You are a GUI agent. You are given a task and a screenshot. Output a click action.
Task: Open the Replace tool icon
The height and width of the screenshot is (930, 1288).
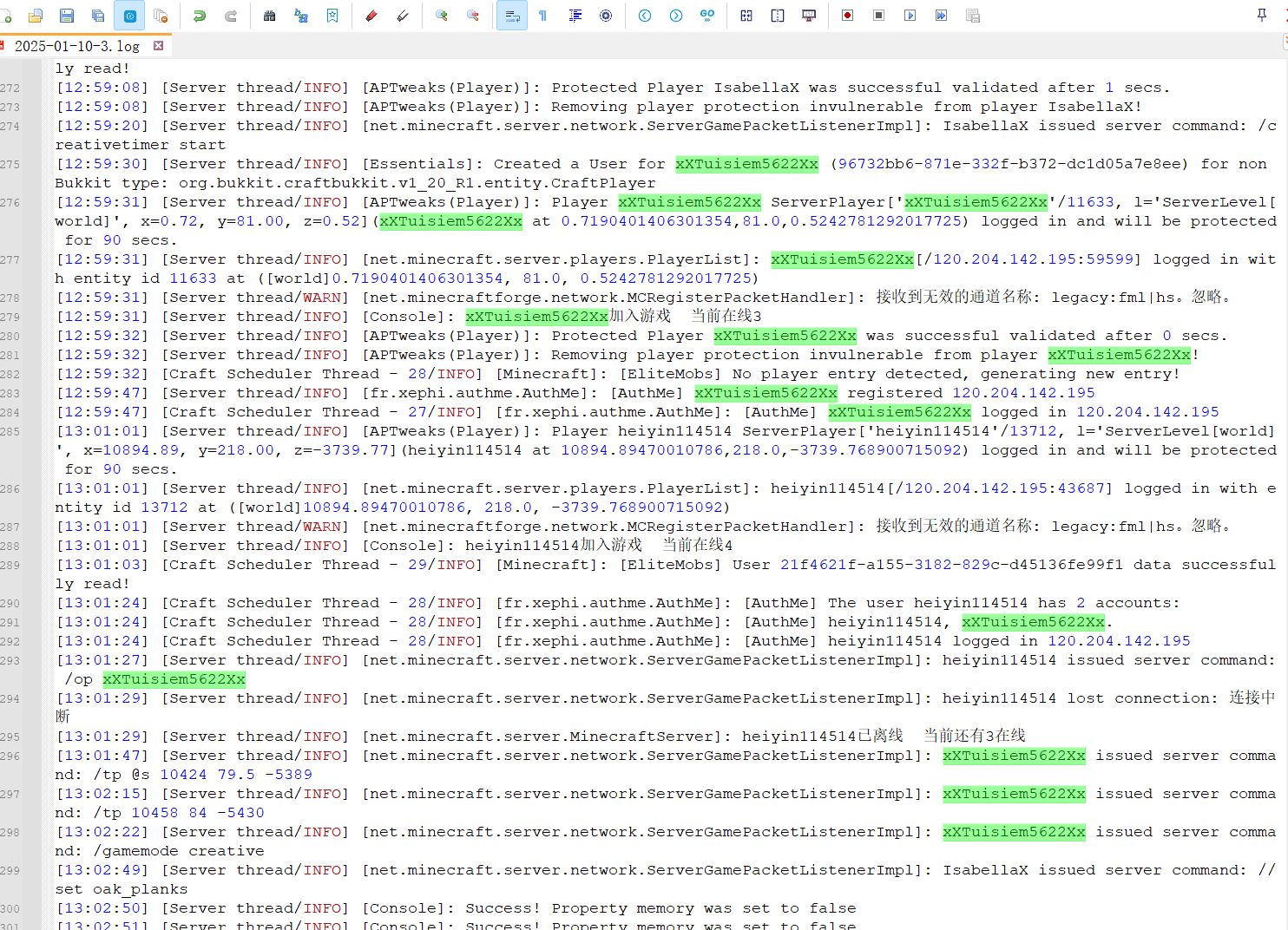pos(301,16)
